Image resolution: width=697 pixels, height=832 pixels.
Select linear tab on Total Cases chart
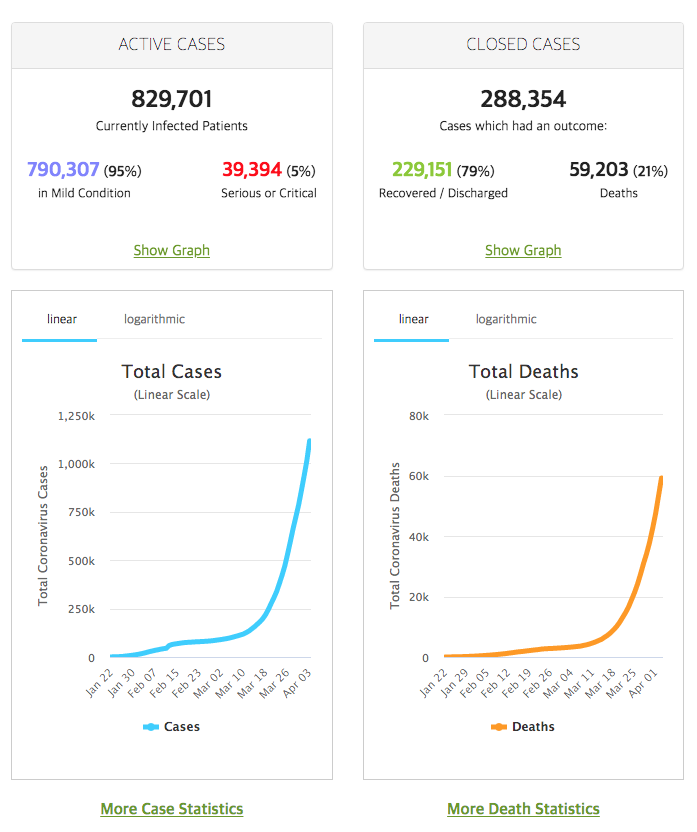(x=62, y=319)
